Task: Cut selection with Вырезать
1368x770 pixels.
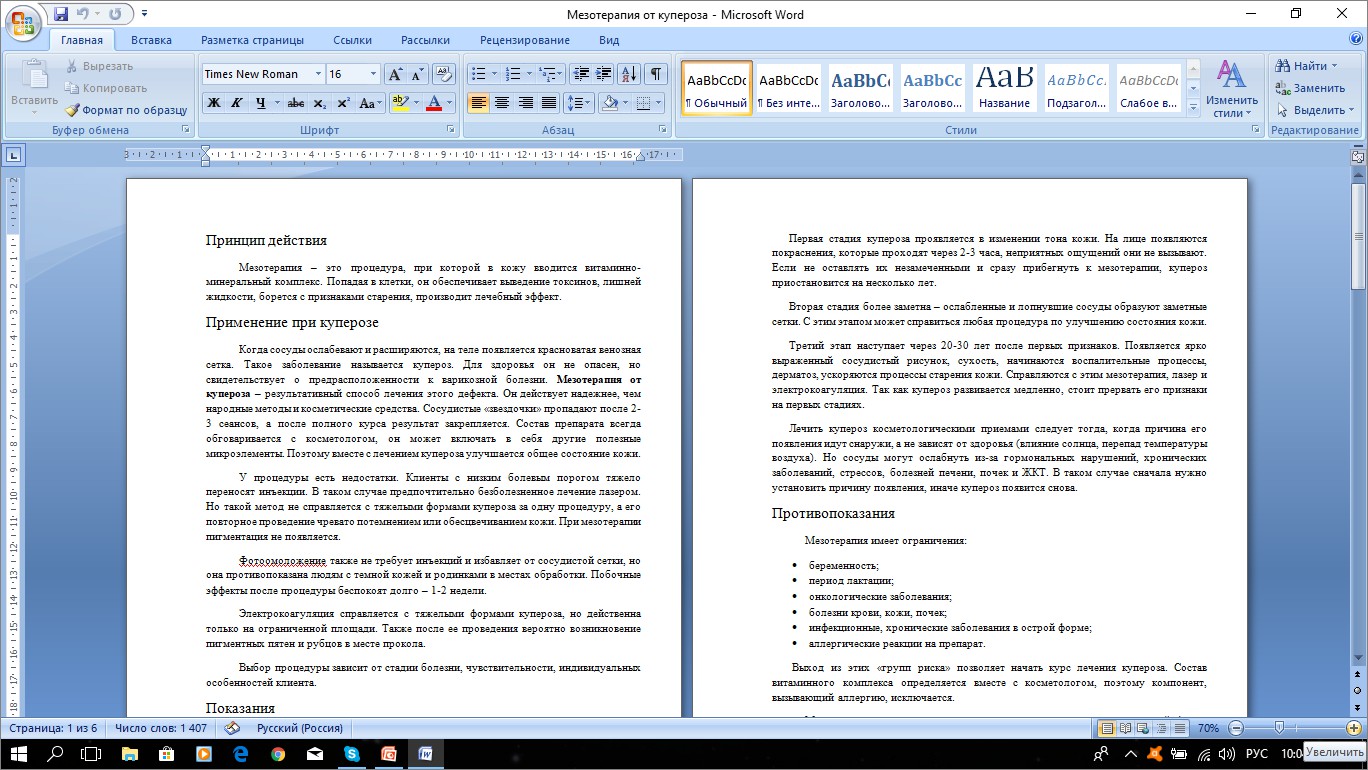Action: tap(99, 66)
